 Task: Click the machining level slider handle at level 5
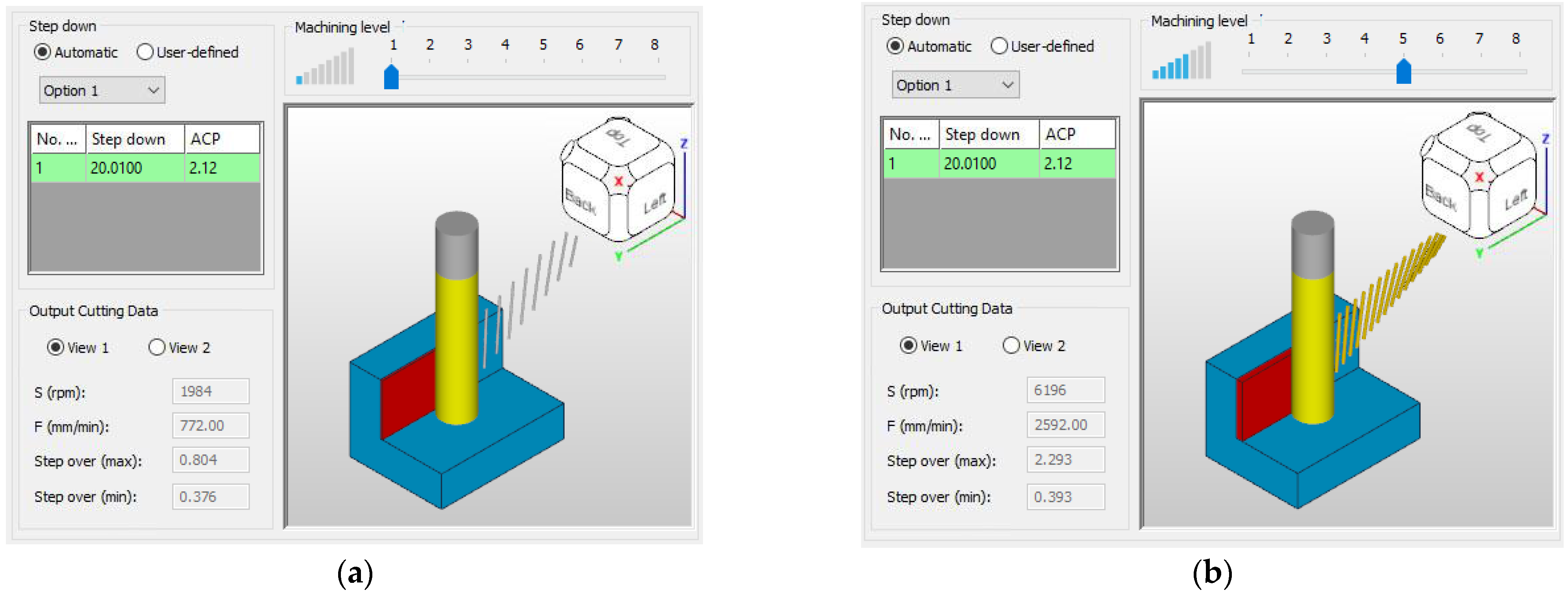(1404, 72)
